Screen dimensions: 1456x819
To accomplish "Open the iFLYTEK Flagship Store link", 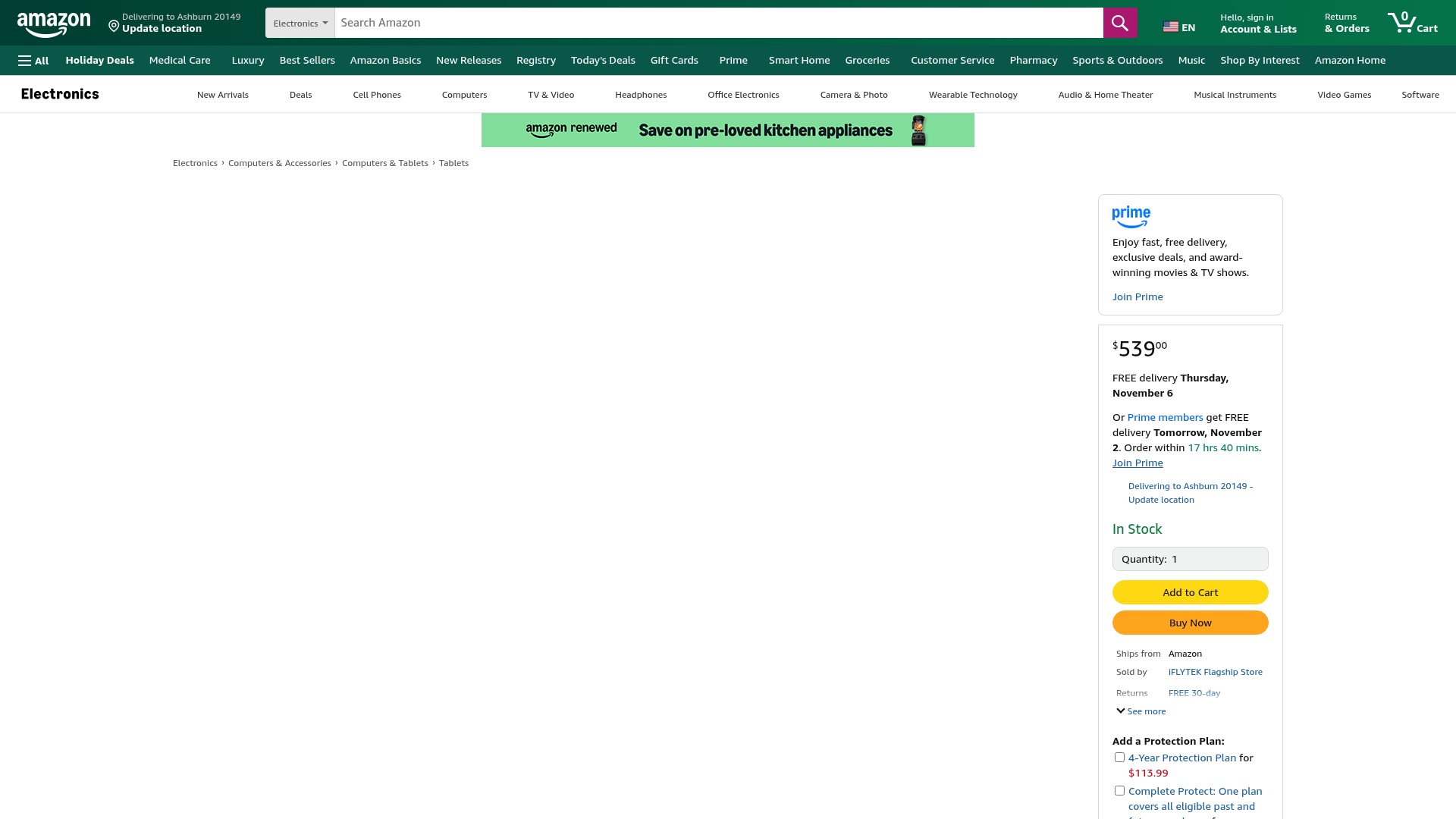I will (x=1215, y=672).
